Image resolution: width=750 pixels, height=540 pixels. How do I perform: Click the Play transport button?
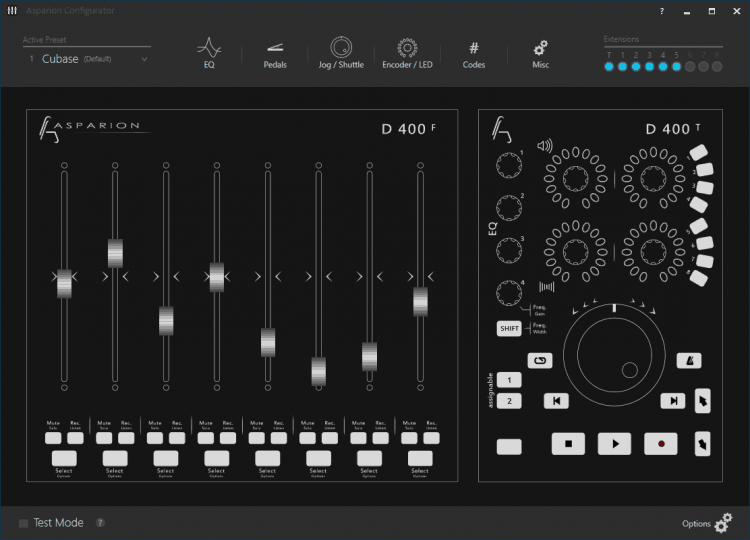tap(615, 444)
